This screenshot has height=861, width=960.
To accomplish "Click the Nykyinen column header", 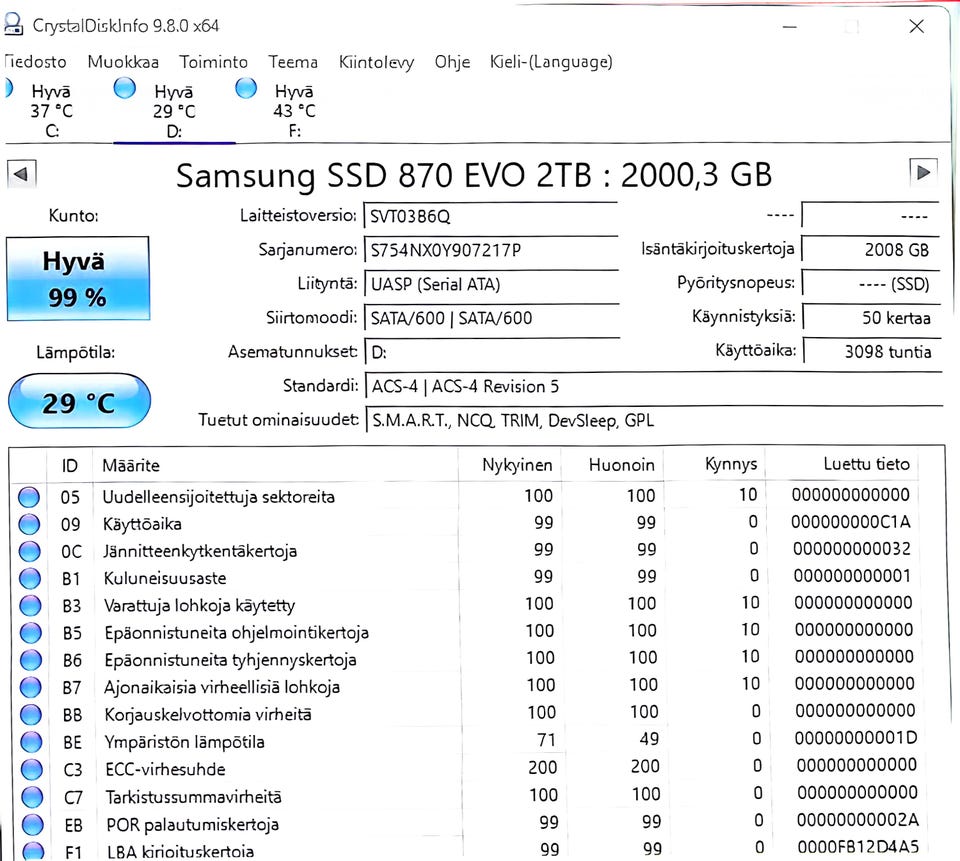I will click(509, 465).
